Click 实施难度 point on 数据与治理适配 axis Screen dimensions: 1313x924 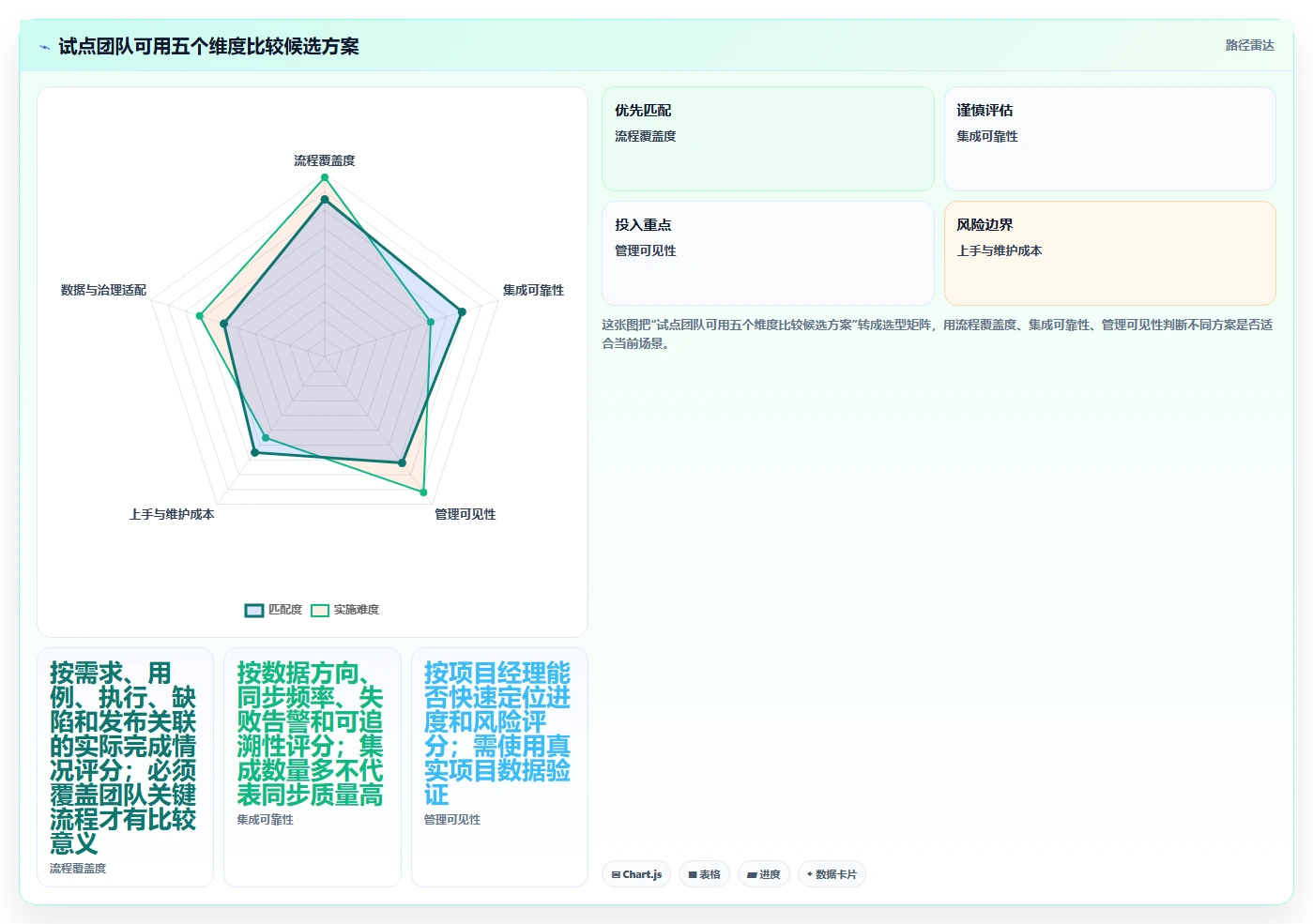[199, 316]
